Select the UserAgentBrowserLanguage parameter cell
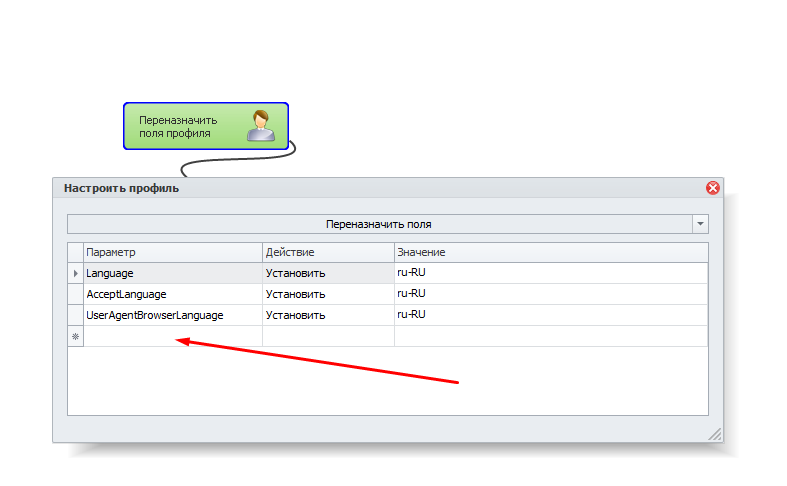787x486 pixels. [x=173, y=315]
